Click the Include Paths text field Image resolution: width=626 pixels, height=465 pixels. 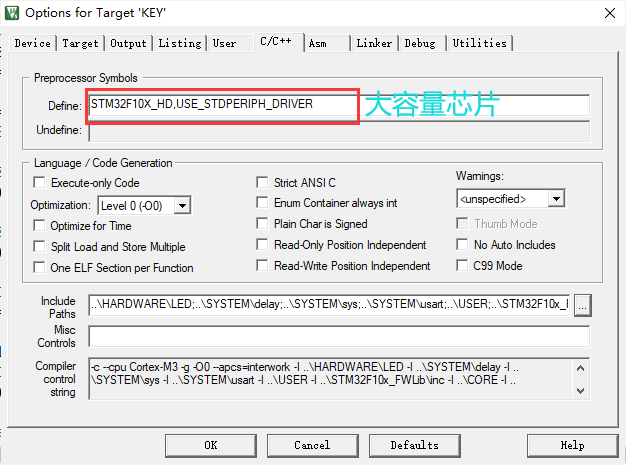pos(329,305)
